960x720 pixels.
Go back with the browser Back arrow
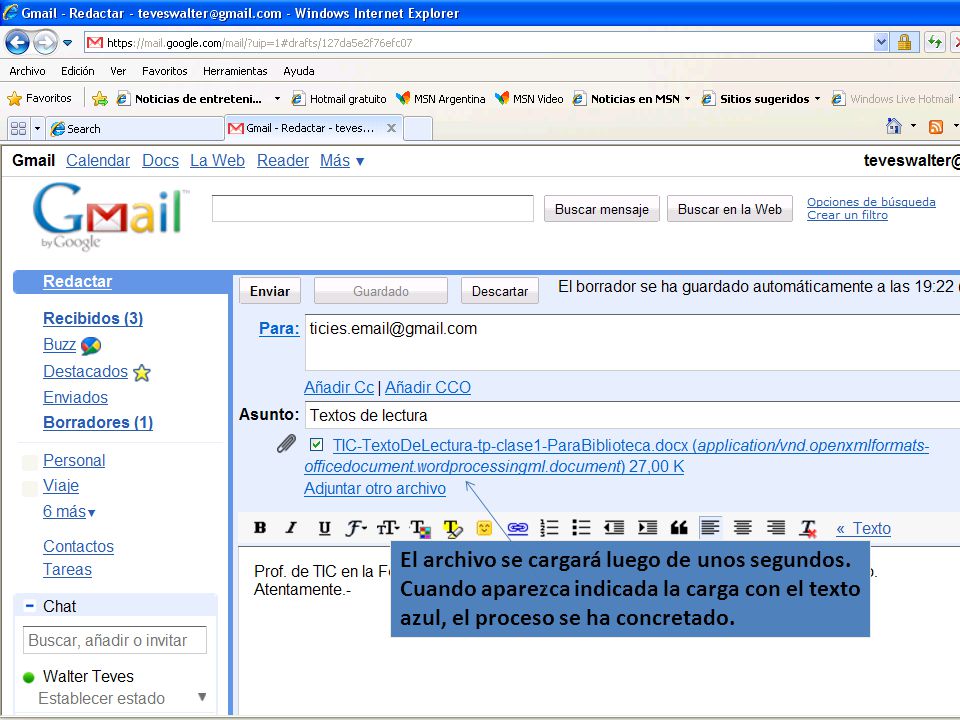[x=17, y=42]
